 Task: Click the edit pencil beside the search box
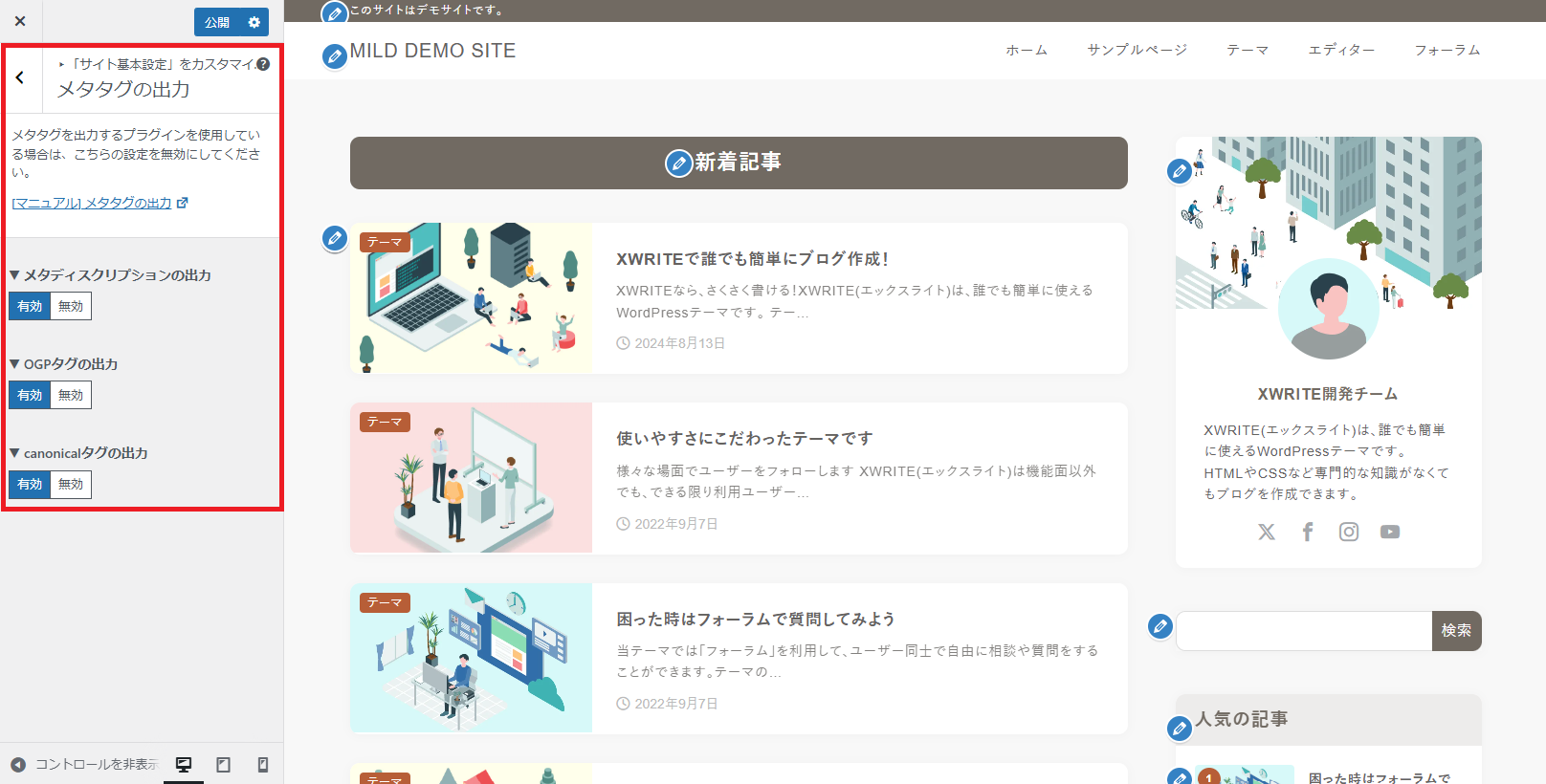1160,627
